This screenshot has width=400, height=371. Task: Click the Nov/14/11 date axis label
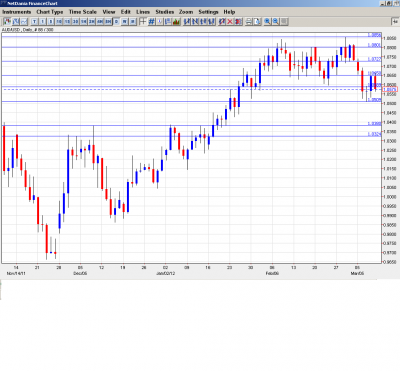[x=16, y=273]
